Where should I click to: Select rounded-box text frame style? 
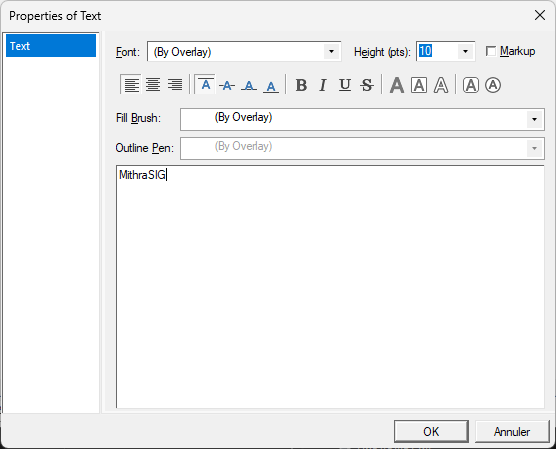[471, 85]
